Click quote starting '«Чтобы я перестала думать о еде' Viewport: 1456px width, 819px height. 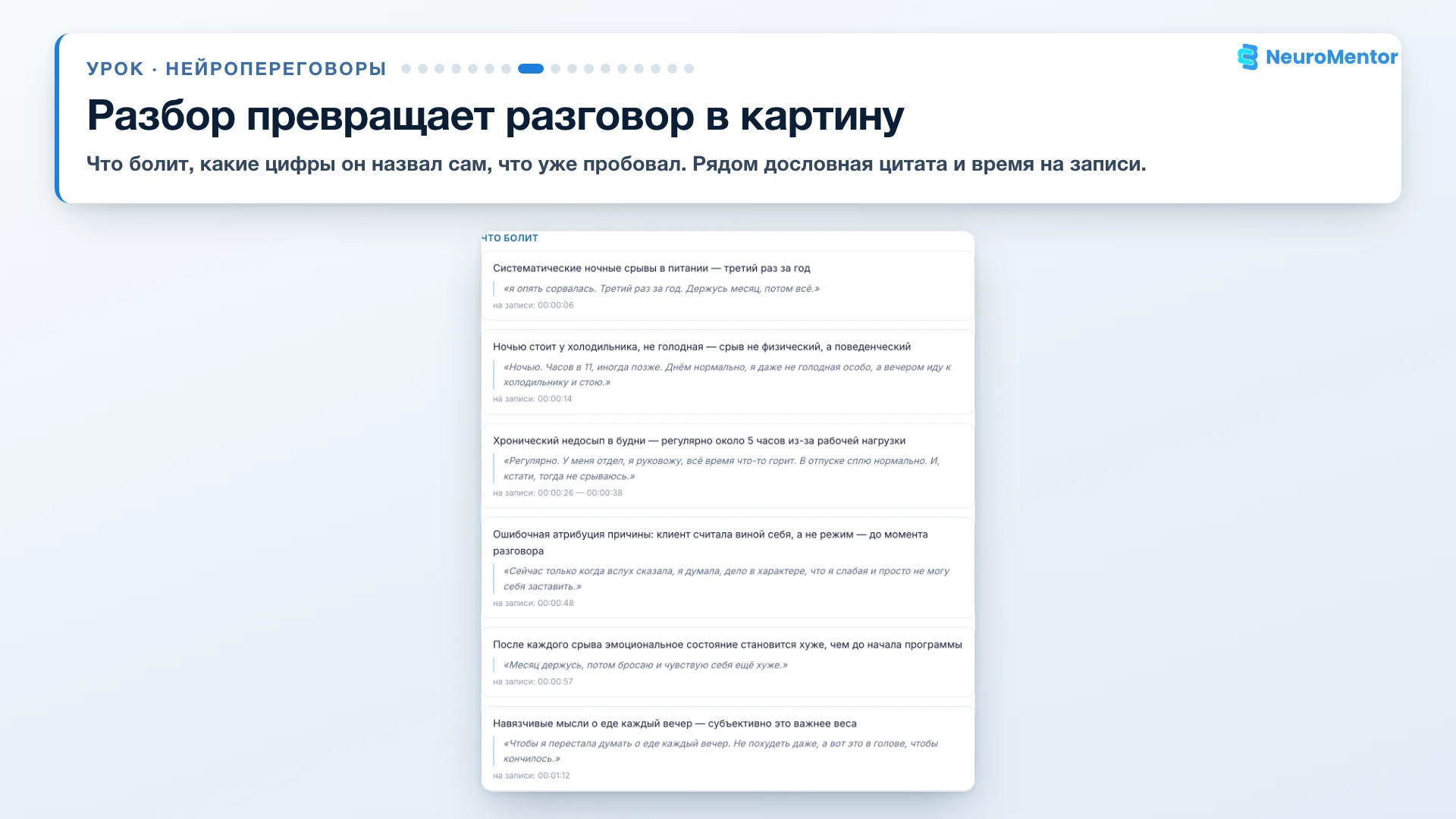[720, 751]
